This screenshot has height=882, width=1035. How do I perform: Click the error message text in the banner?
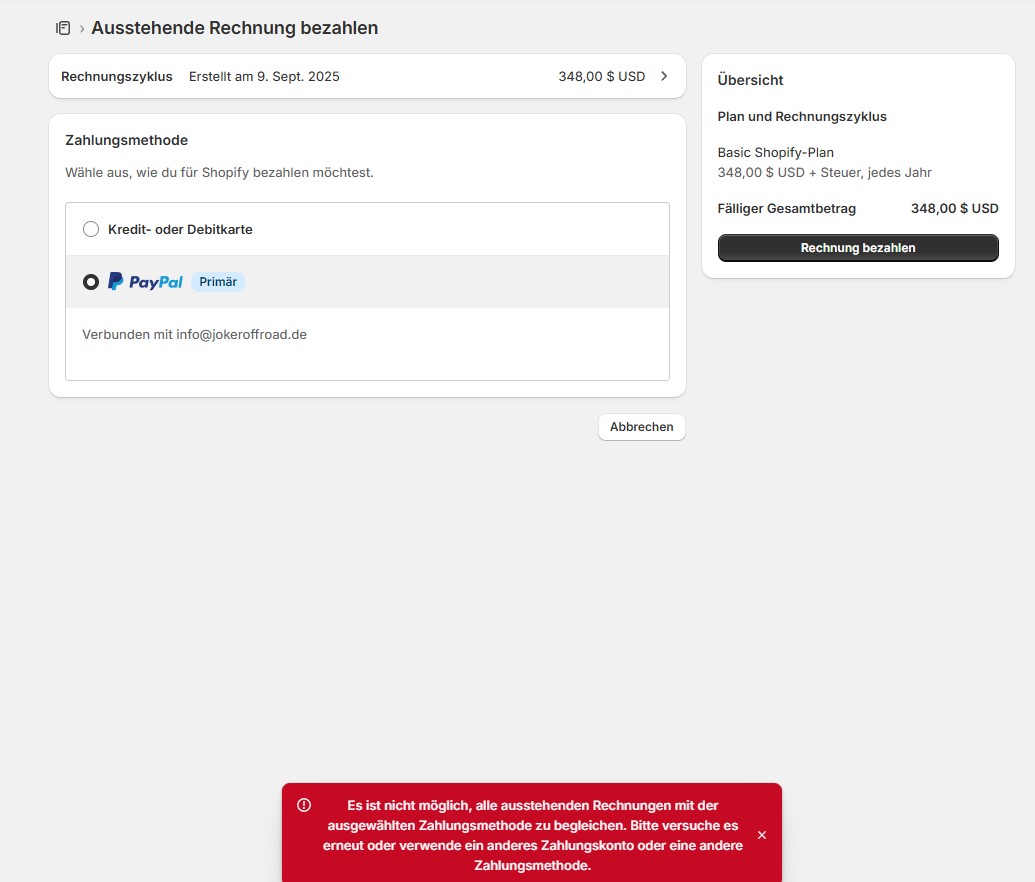pyautogui.click(x=532, y=835)
